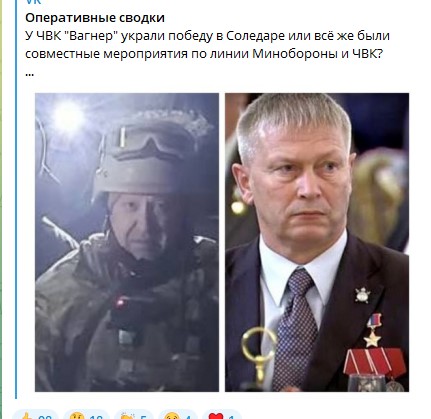431x419 pixels.
Task: Choose the sad face reaction
Action: (178, 415)
